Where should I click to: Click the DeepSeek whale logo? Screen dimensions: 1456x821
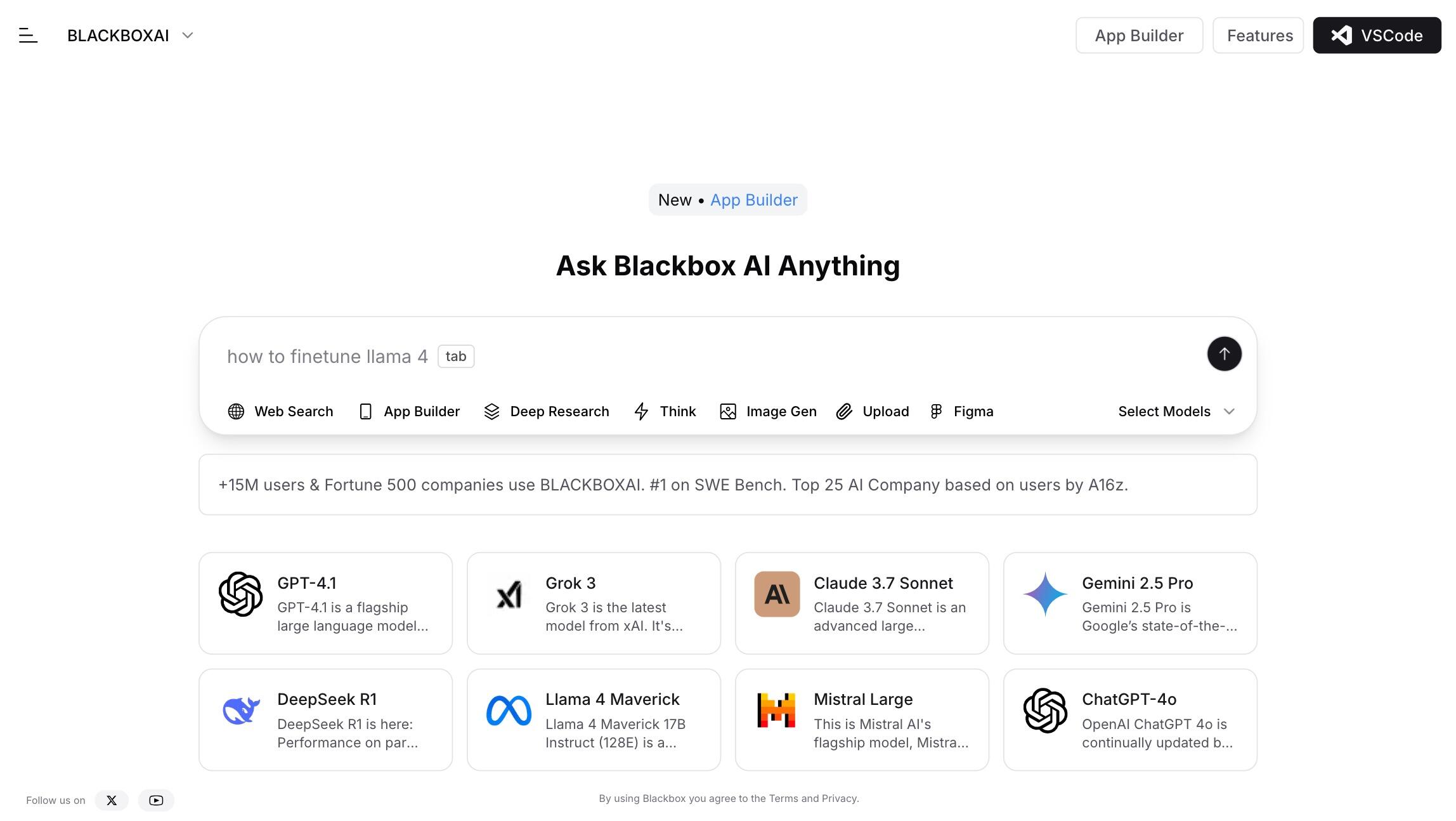241,710
